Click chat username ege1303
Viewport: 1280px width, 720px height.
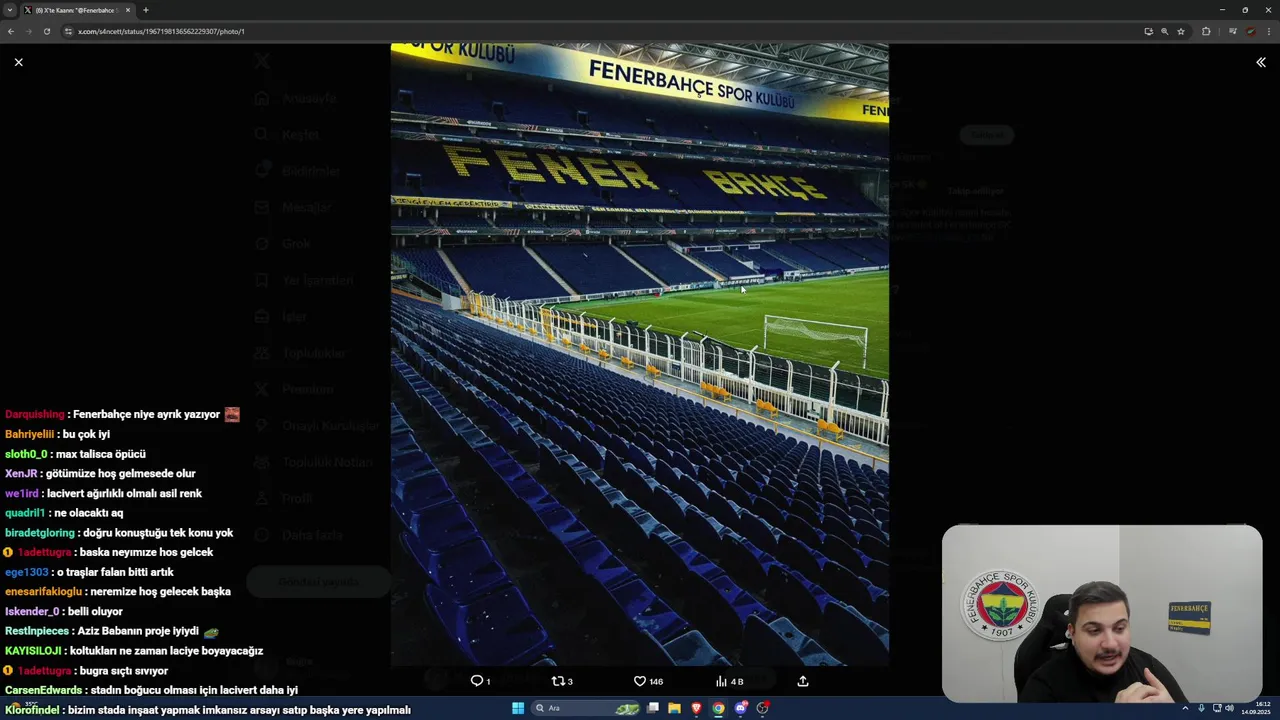[x=27, y=572]
